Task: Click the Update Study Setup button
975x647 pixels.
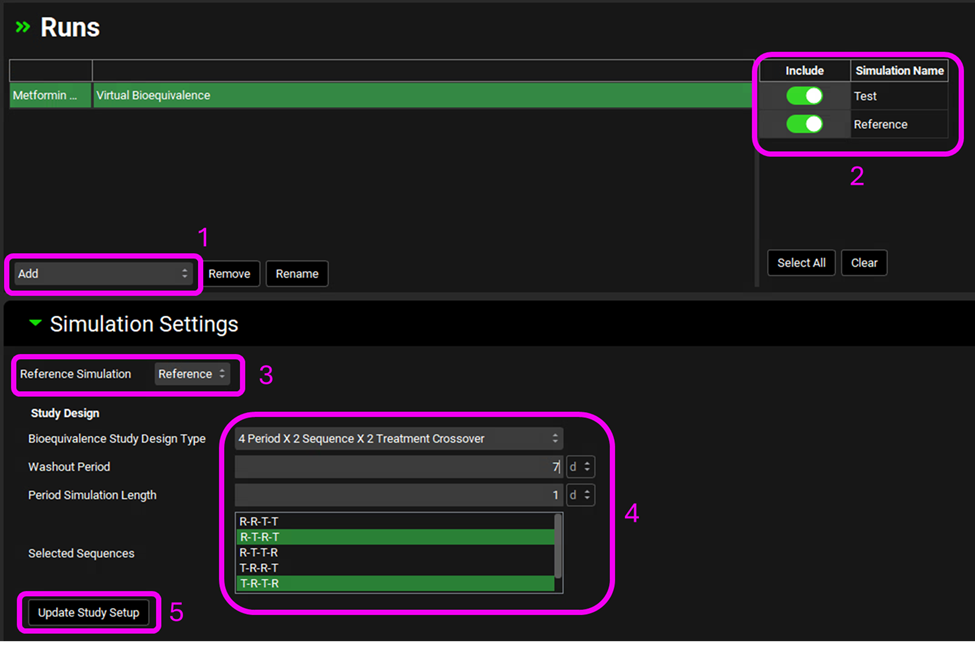Action: [x=88, y=612]
